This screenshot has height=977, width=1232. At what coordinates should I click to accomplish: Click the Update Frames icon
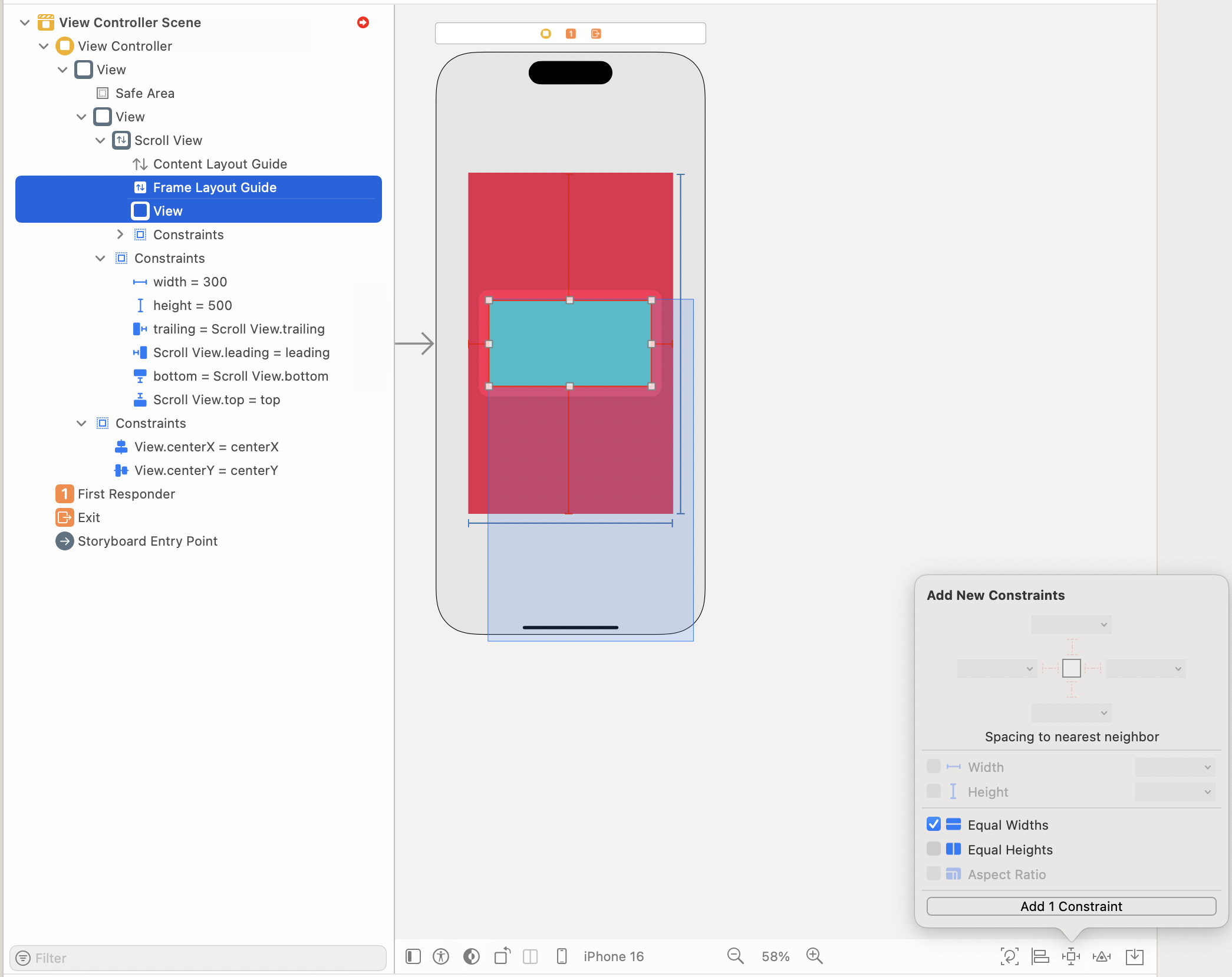pyautogui.click(x=1010, y=956)
